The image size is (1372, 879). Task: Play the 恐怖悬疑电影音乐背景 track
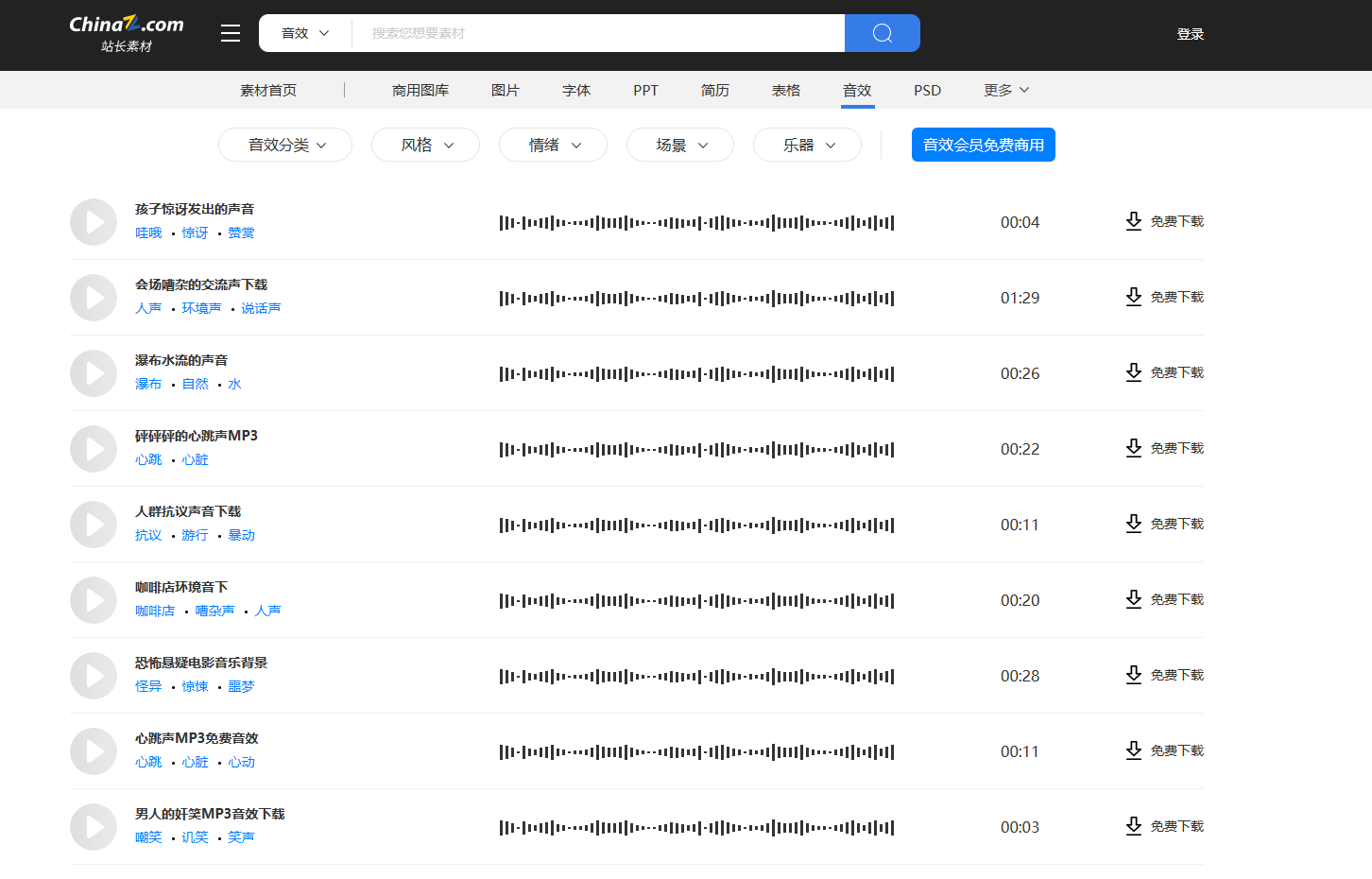pyautogui.click(x=93, y=676)
